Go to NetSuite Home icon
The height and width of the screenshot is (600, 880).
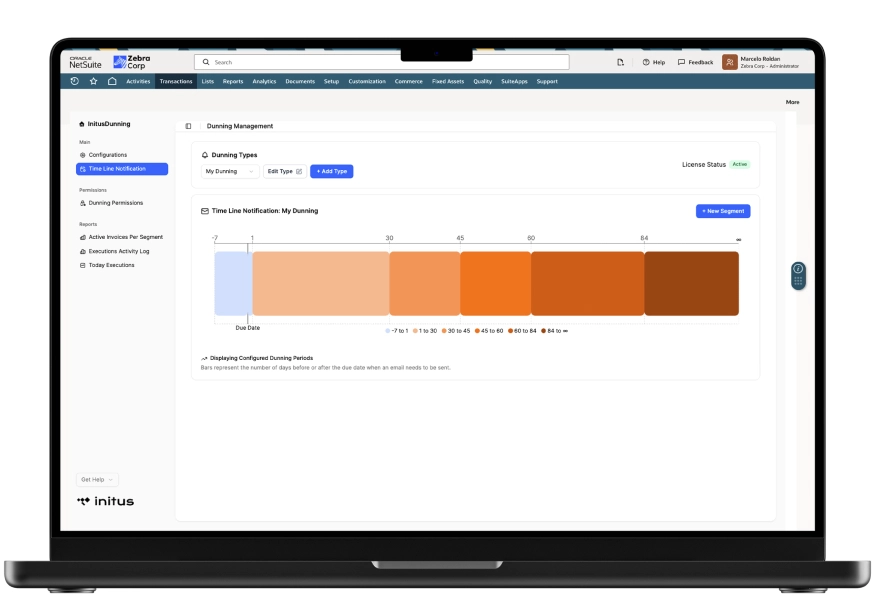[112, 81]
